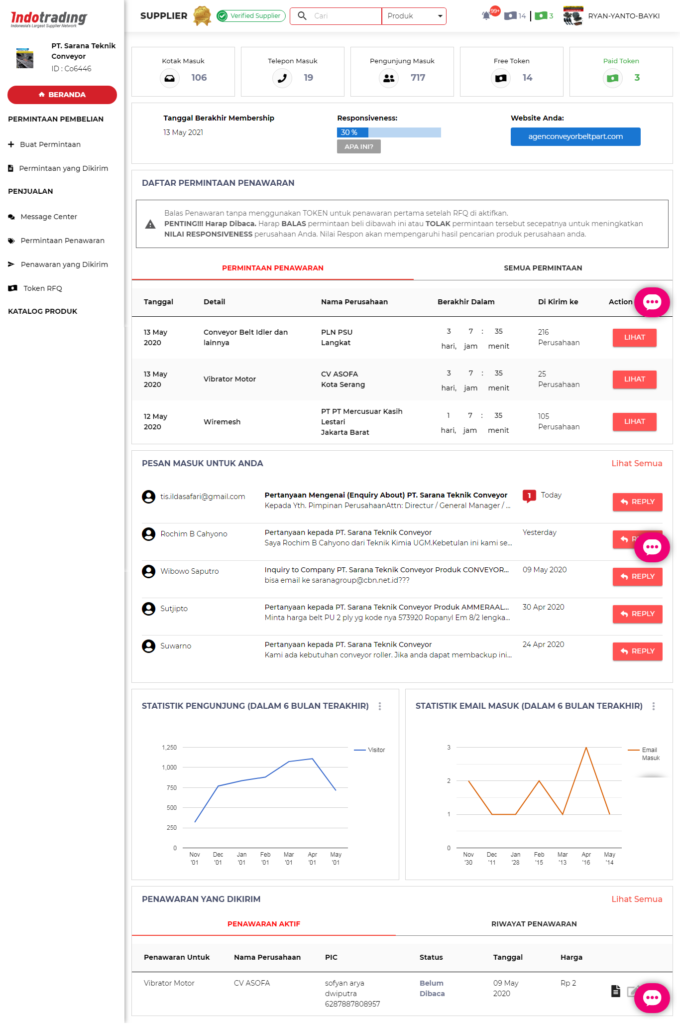Click the company thumbnail in sidebar
Screen dimensions: 680x1024
25,59
